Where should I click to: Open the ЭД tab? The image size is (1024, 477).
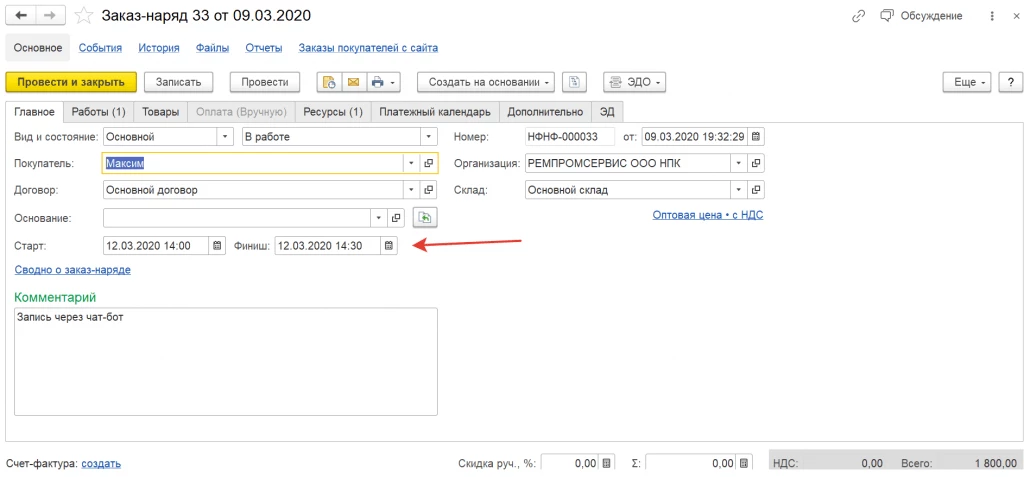(607, 112)
